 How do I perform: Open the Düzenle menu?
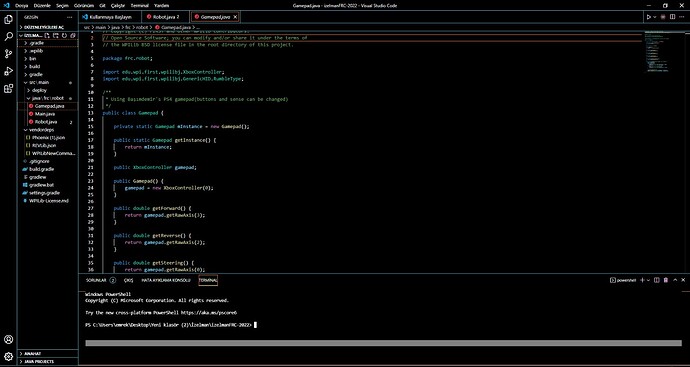(41, 5)
